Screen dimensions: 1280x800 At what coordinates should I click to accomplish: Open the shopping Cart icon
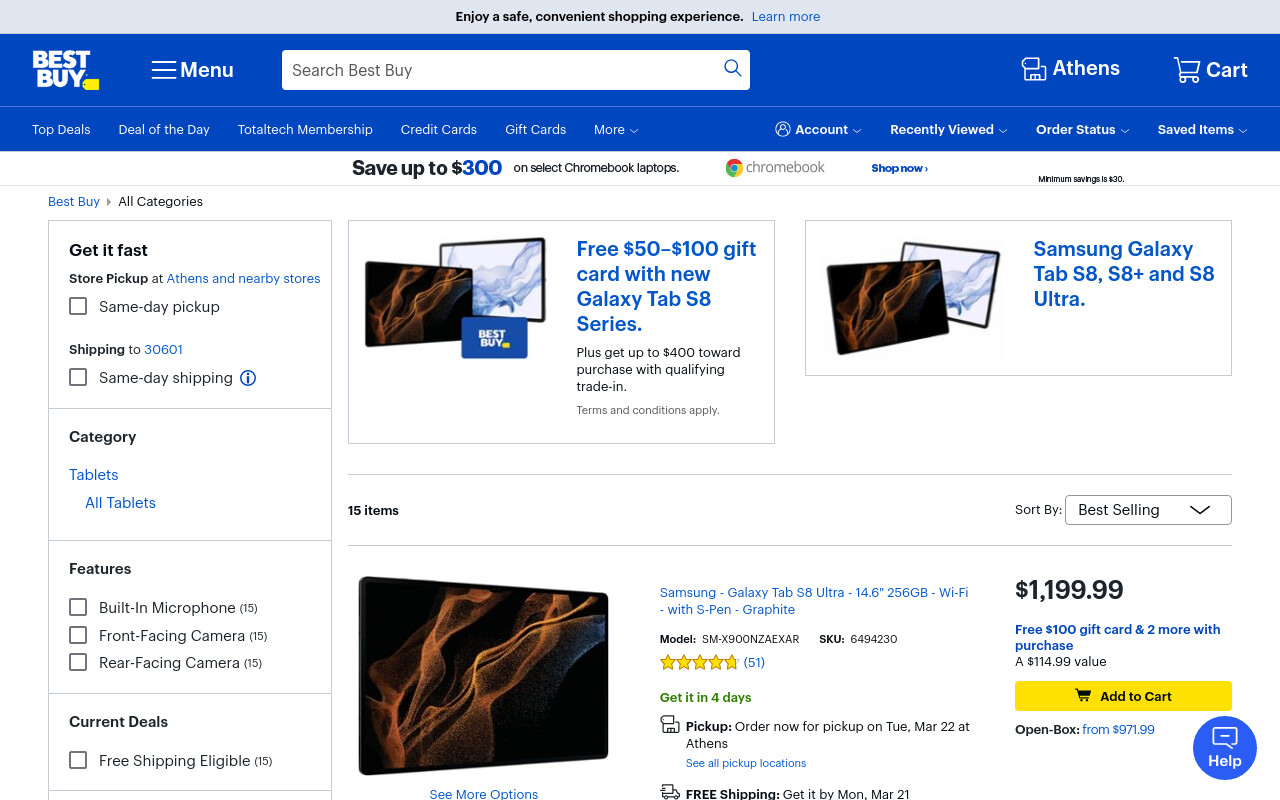1187,70
